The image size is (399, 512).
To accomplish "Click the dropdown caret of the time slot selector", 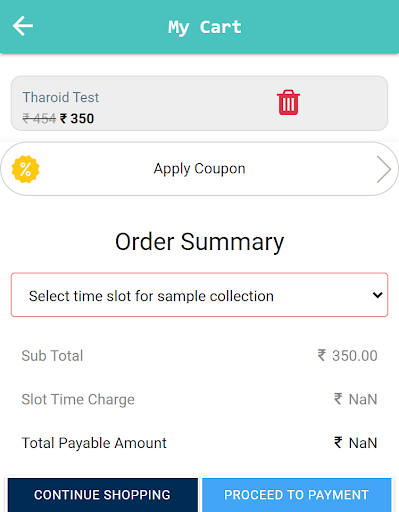I will click(x=377, y=295).
